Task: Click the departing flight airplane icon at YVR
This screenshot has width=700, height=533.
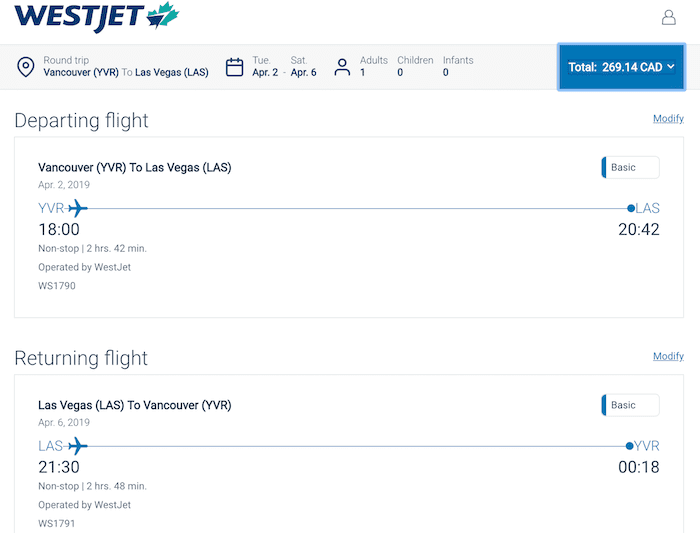Action: pyautogui.click(x=78, y=208)
